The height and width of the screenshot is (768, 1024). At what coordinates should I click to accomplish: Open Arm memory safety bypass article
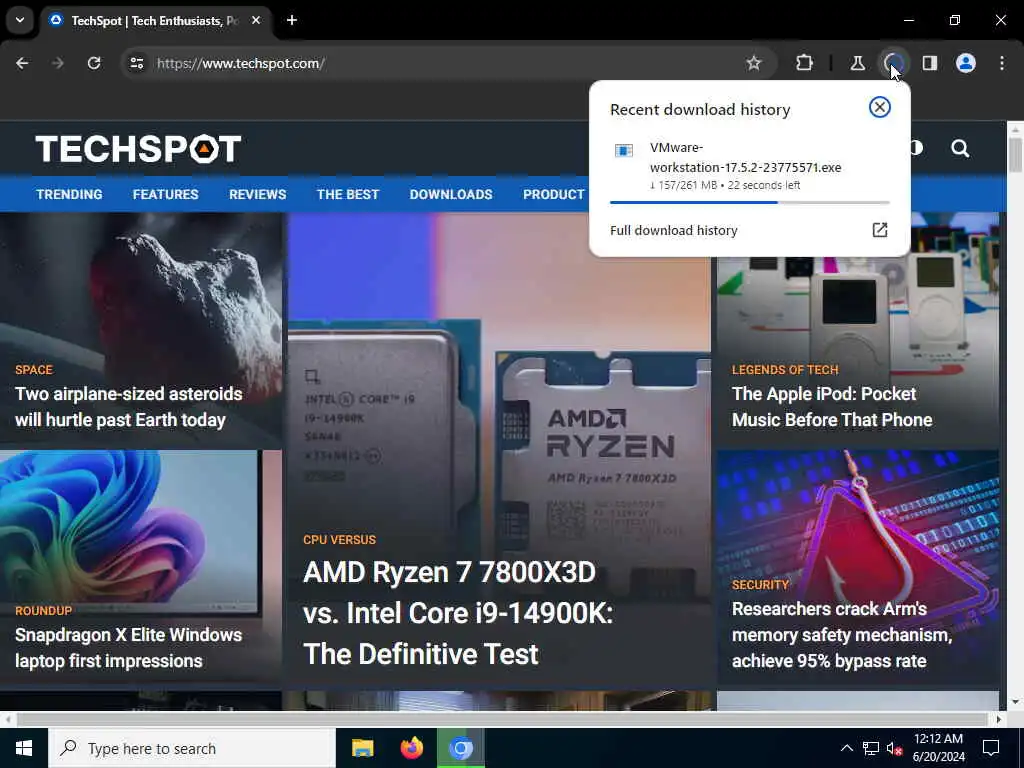842,635
